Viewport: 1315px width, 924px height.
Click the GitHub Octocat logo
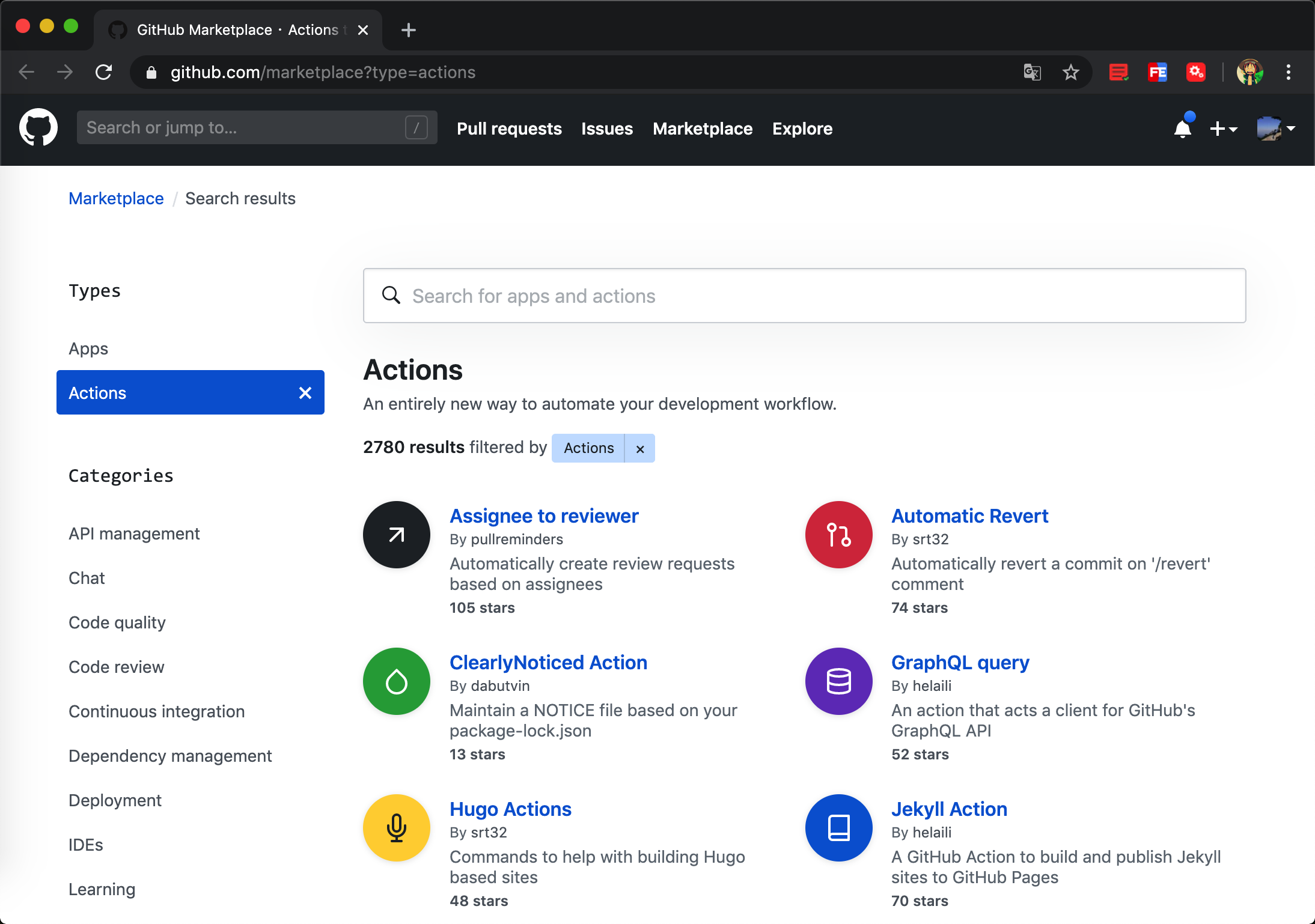point(38,127)
